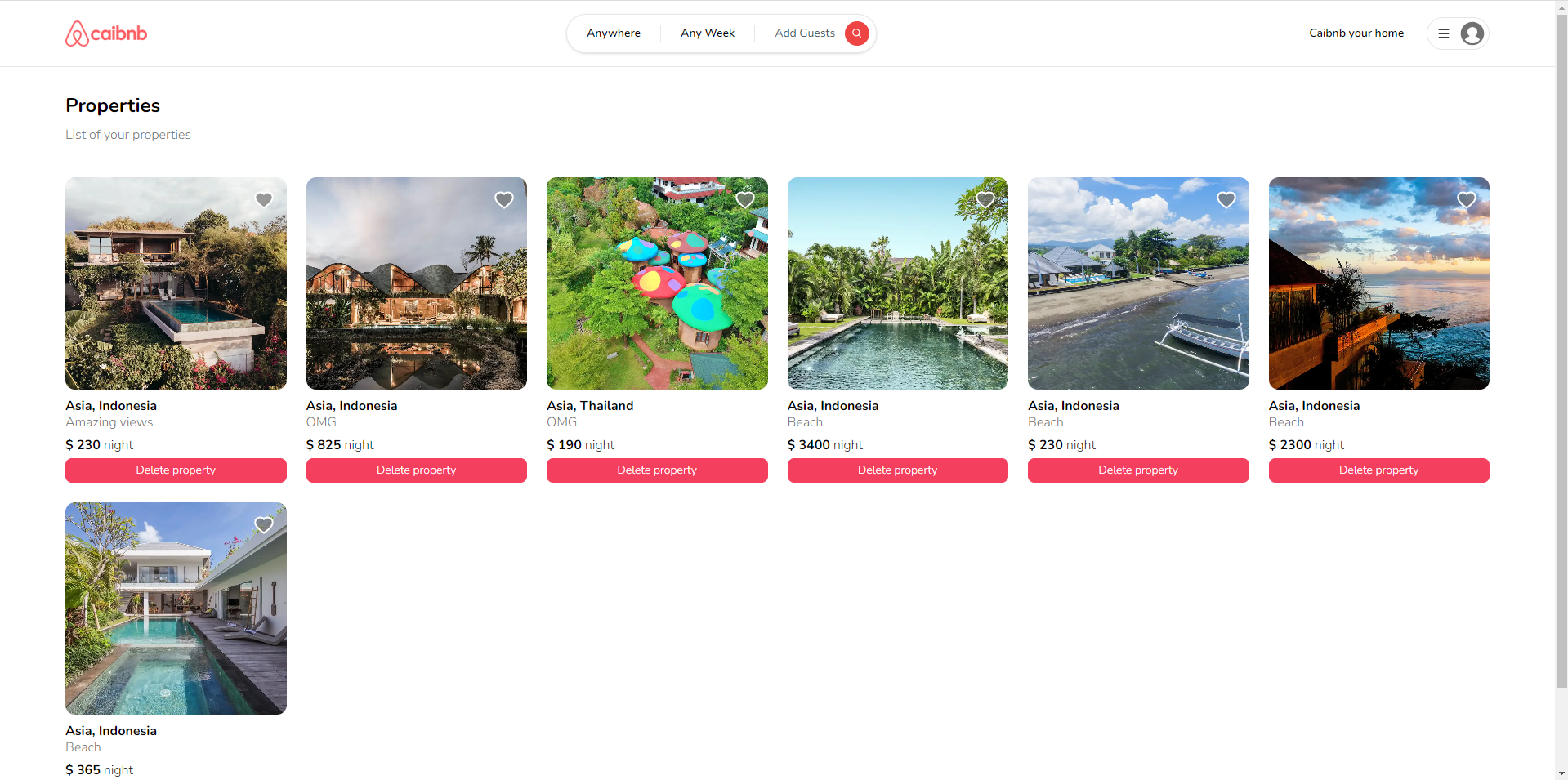The height and width of the screenshot is (780, 1568).
Task: Click the red search magnifier icon
Action: pos(856,33)
